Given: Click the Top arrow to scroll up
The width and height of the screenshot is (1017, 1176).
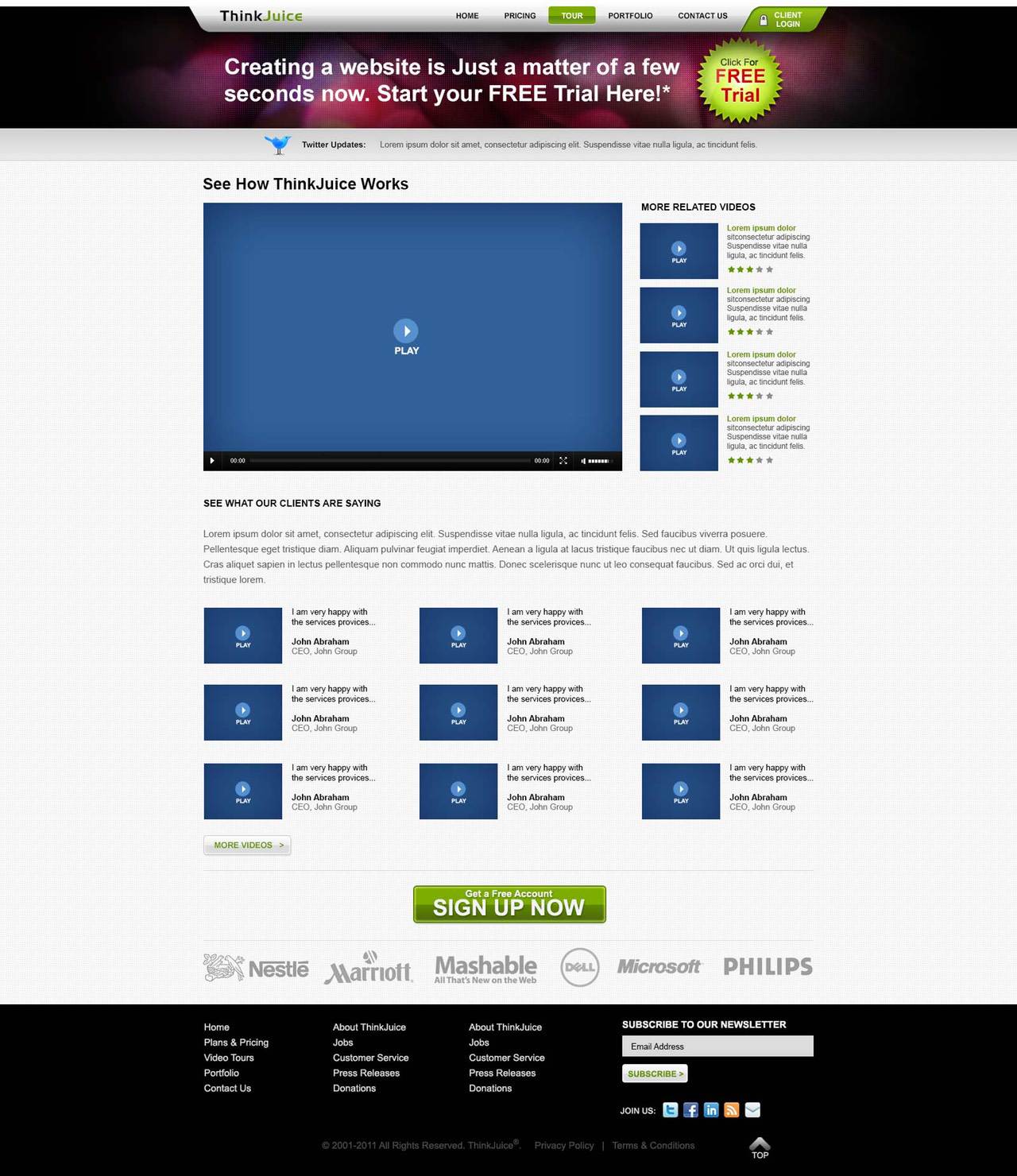Looking at the screenshot, I should pyautogui.click(x=760, y=1147).
